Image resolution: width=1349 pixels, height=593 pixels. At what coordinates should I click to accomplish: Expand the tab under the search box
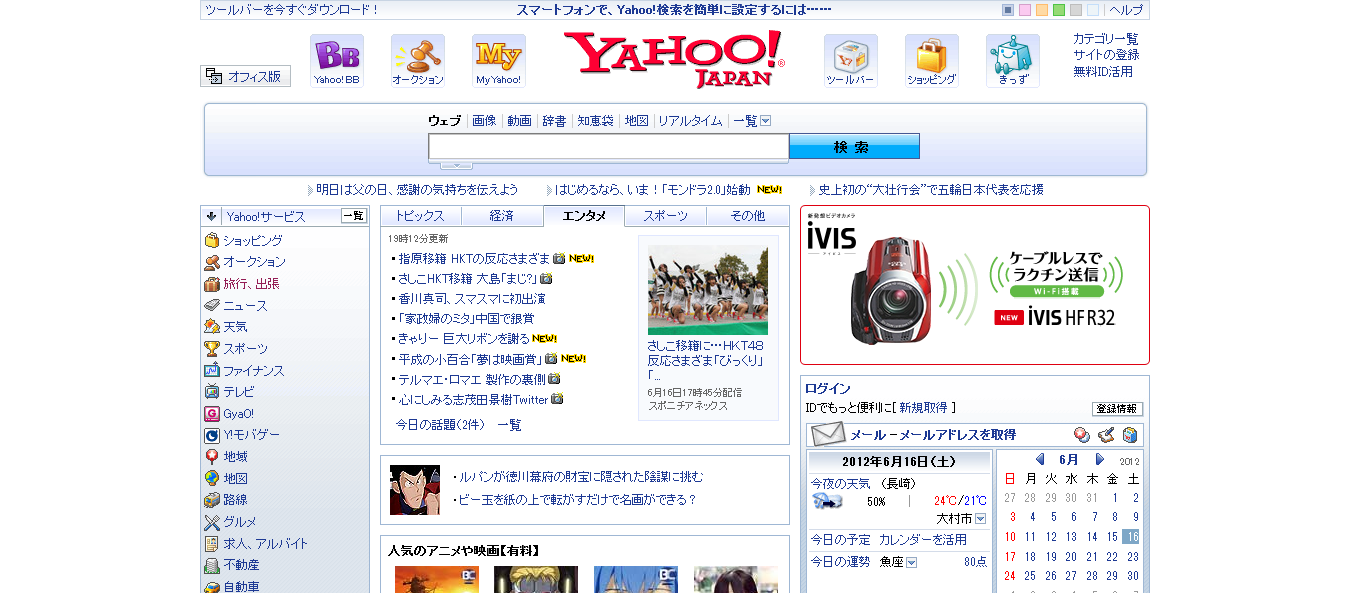click(456, 165)
